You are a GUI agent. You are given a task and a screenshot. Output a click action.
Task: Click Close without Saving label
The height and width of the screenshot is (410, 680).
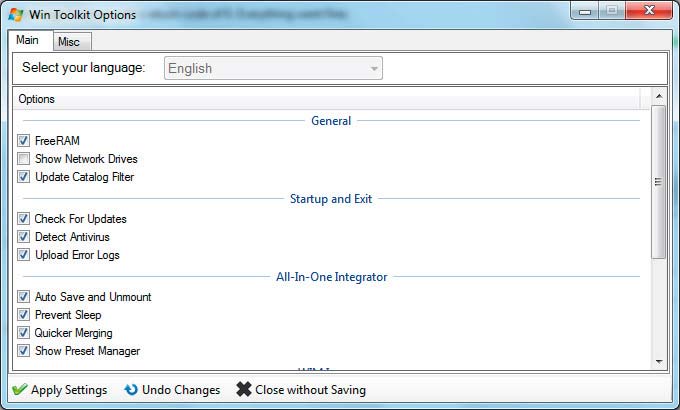(311, 390)
